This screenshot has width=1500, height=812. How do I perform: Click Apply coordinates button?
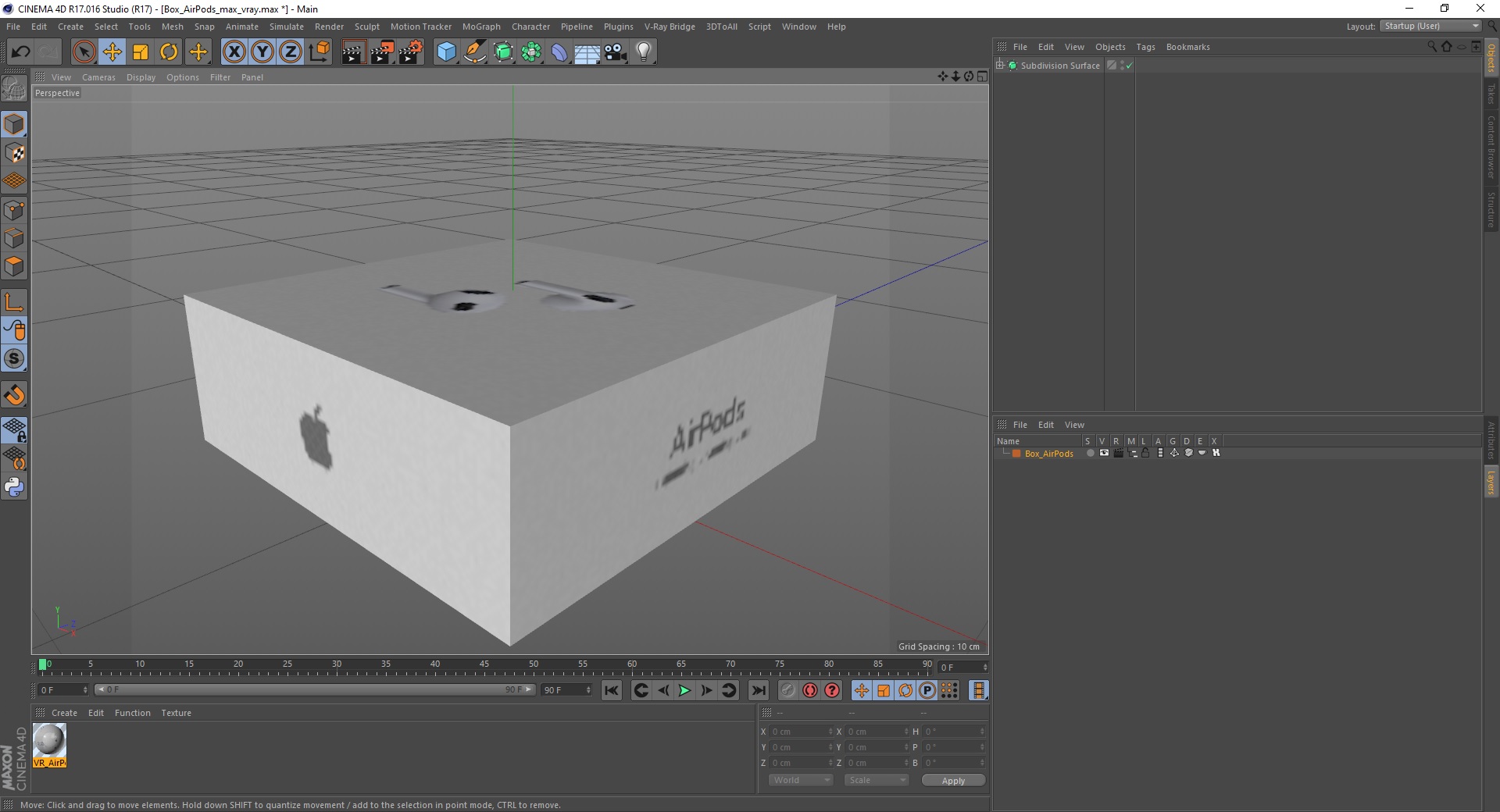point(953,781)
